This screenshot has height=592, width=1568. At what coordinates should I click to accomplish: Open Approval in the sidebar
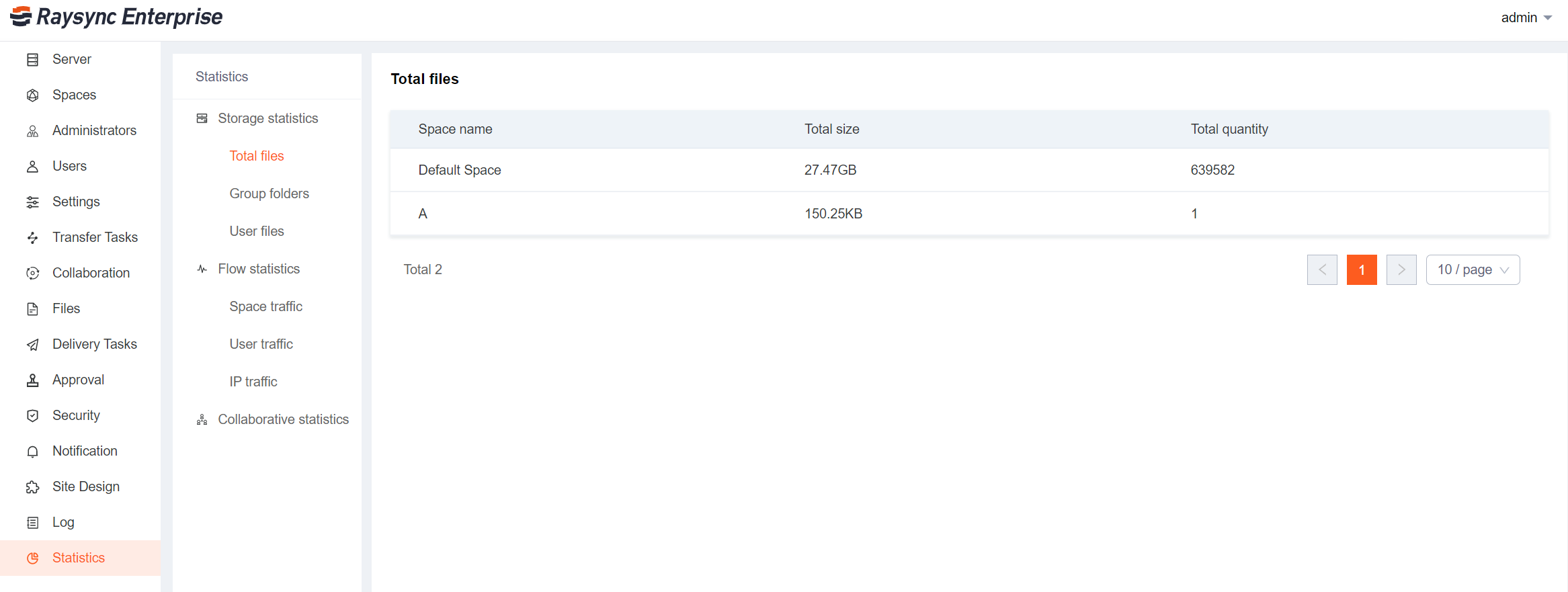tap(80, 380)
